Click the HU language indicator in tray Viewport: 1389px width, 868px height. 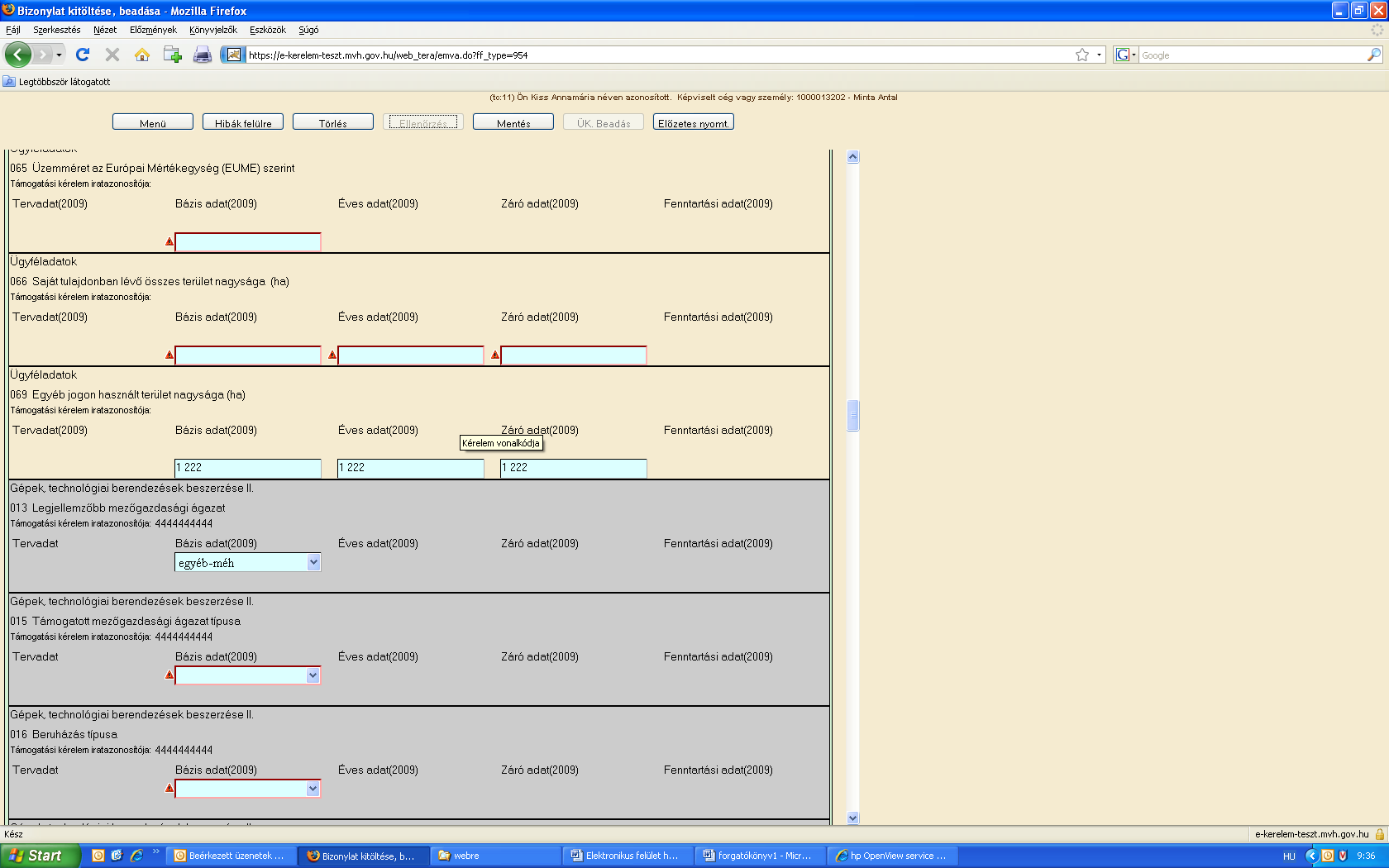[x=1289, y=856]
